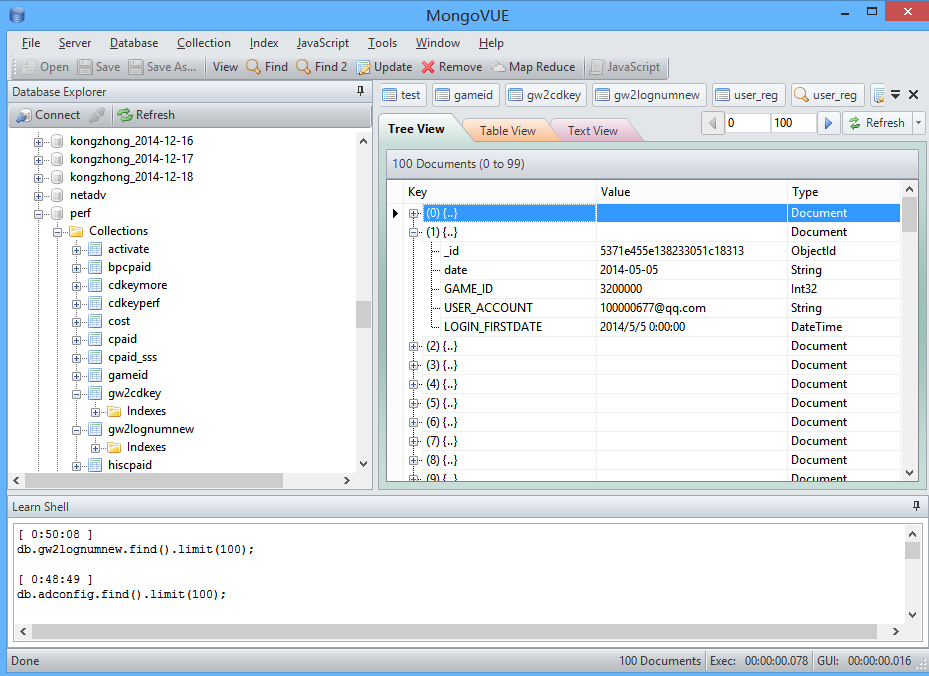Viewport: 929px width, 676px height.
Task: Click the red Remove icon
Action: pos(428,67)
